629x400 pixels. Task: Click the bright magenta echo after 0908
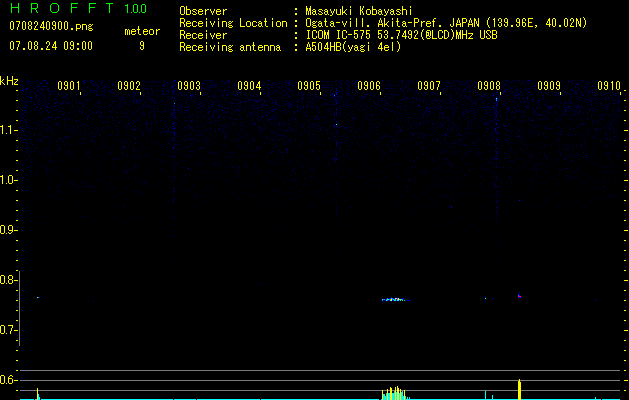[519, 296]
